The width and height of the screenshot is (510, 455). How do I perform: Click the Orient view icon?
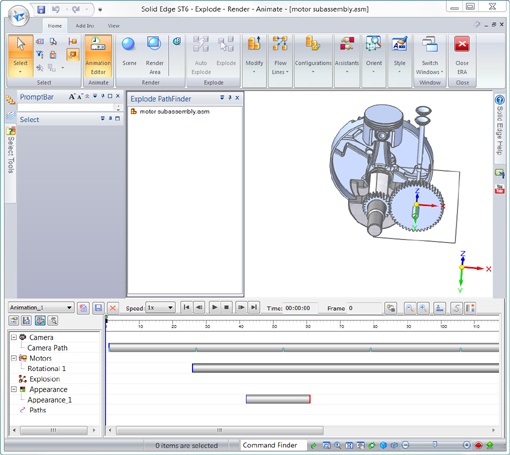click(374, 54)
